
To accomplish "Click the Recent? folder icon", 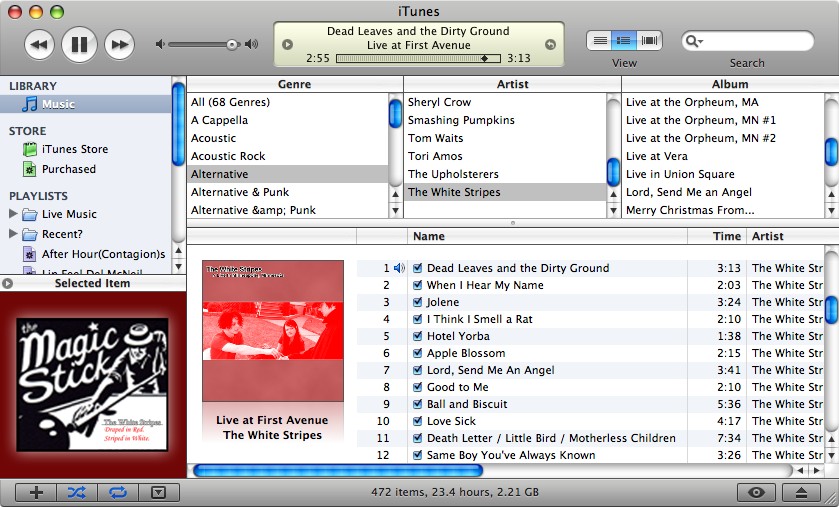I will click(x=30, y=234).
